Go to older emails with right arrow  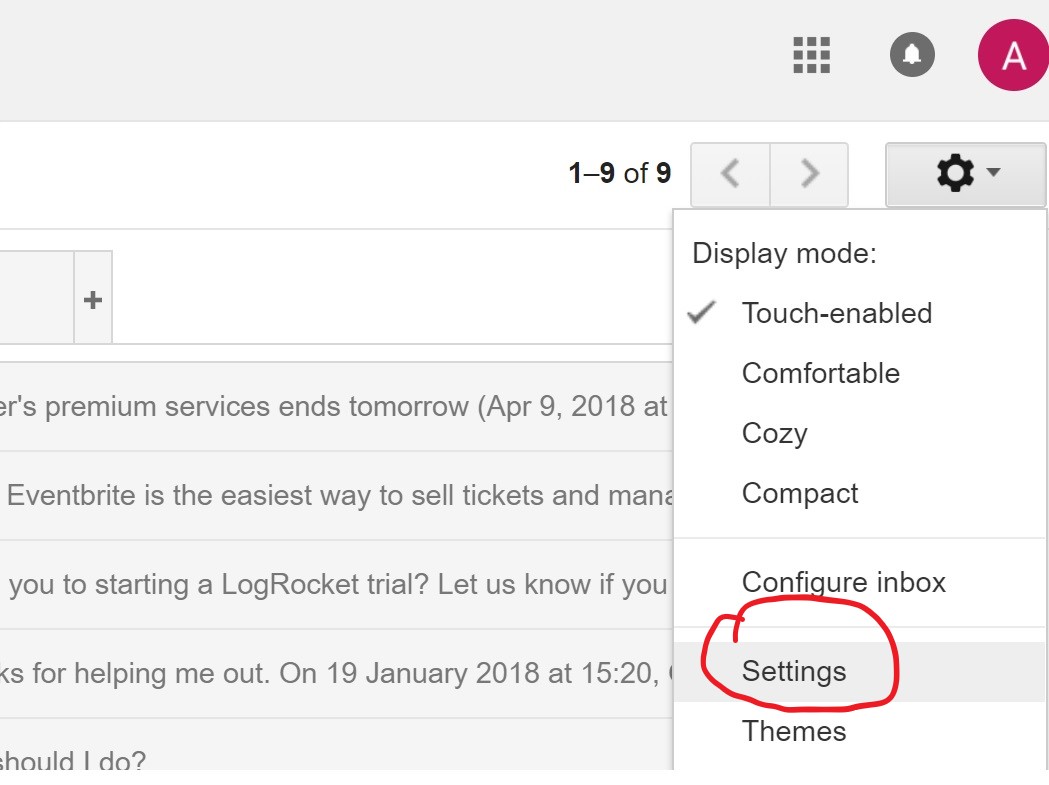pos(809,174)
